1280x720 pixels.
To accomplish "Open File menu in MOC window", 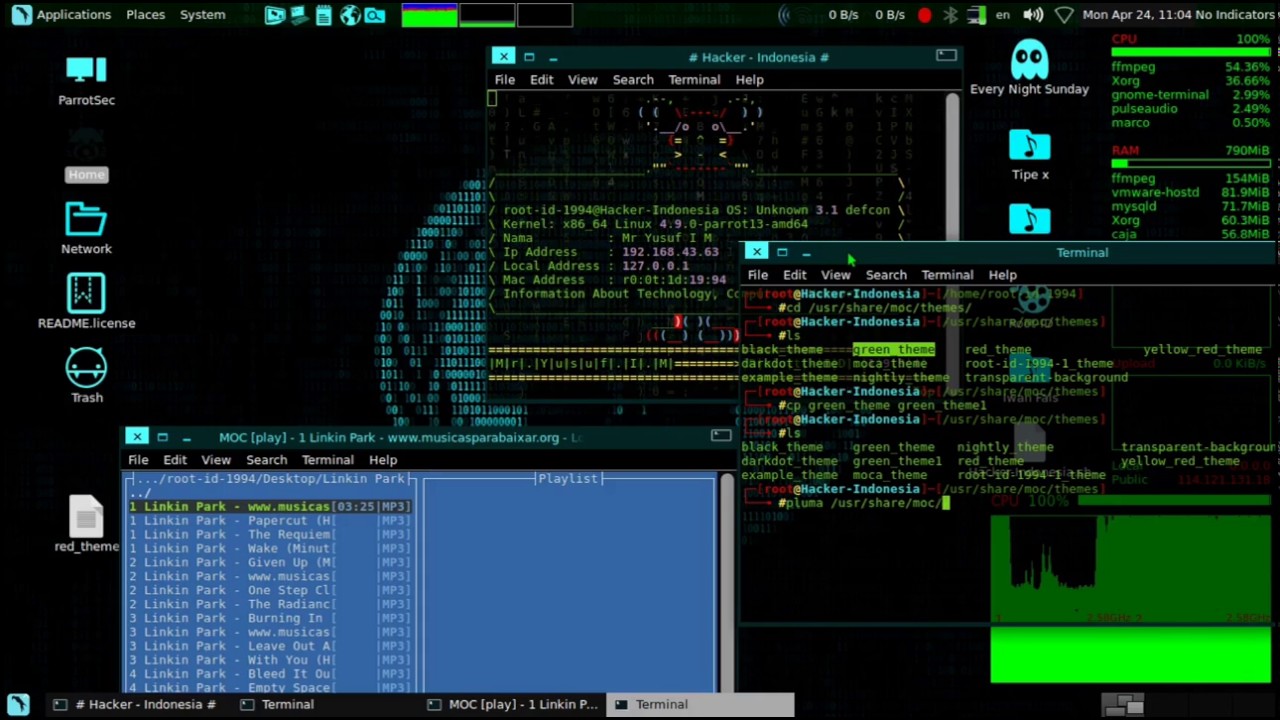I will (x=138, y=460).
